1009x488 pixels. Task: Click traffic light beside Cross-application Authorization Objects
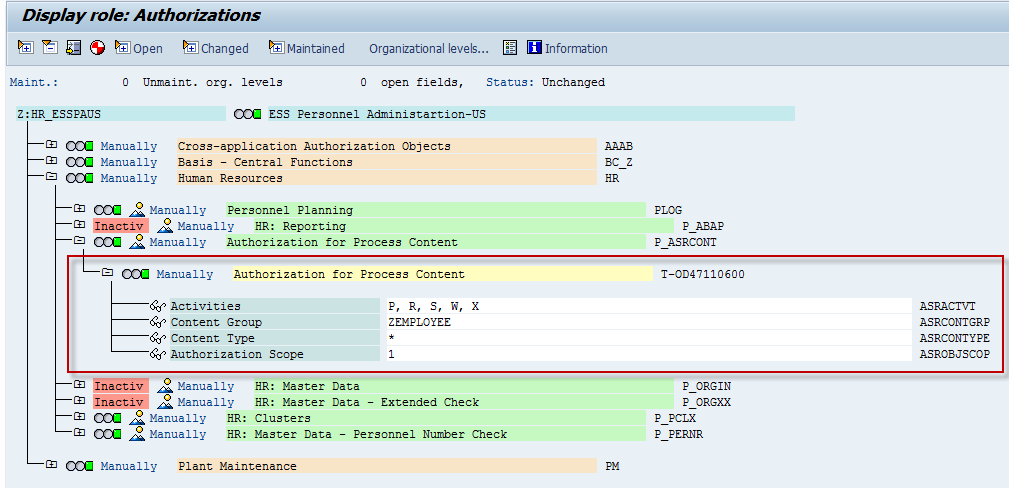[x=80, y=146]
